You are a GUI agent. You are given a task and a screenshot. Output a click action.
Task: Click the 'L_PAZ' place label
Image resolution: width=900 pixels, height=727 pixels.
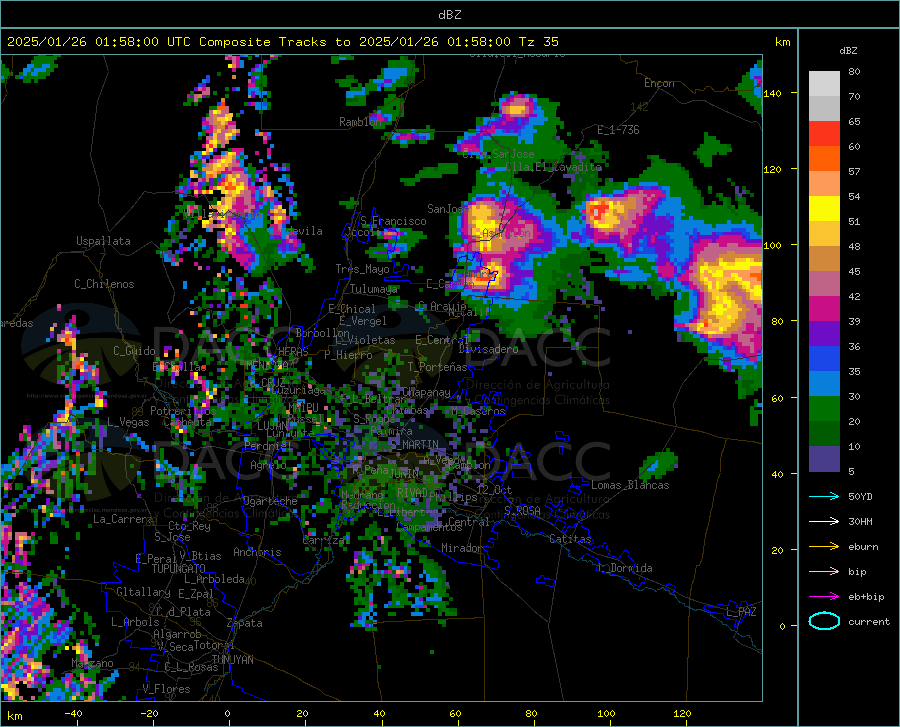coord(741,612)
